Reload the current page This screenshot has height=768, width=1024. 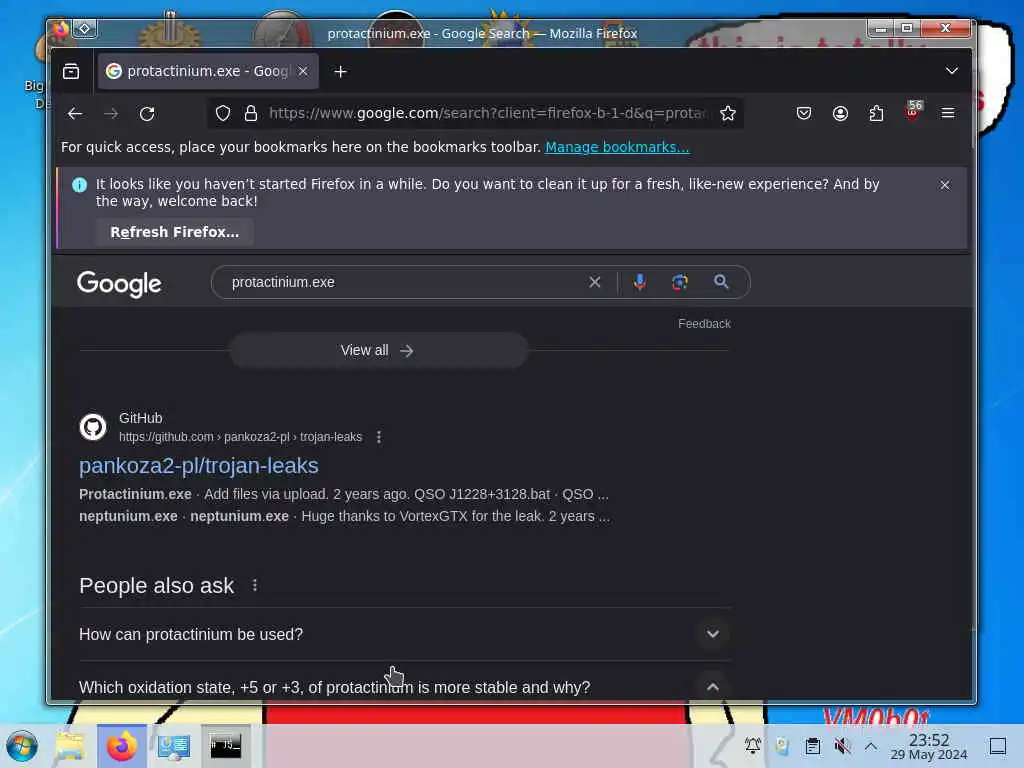point(147,114)
